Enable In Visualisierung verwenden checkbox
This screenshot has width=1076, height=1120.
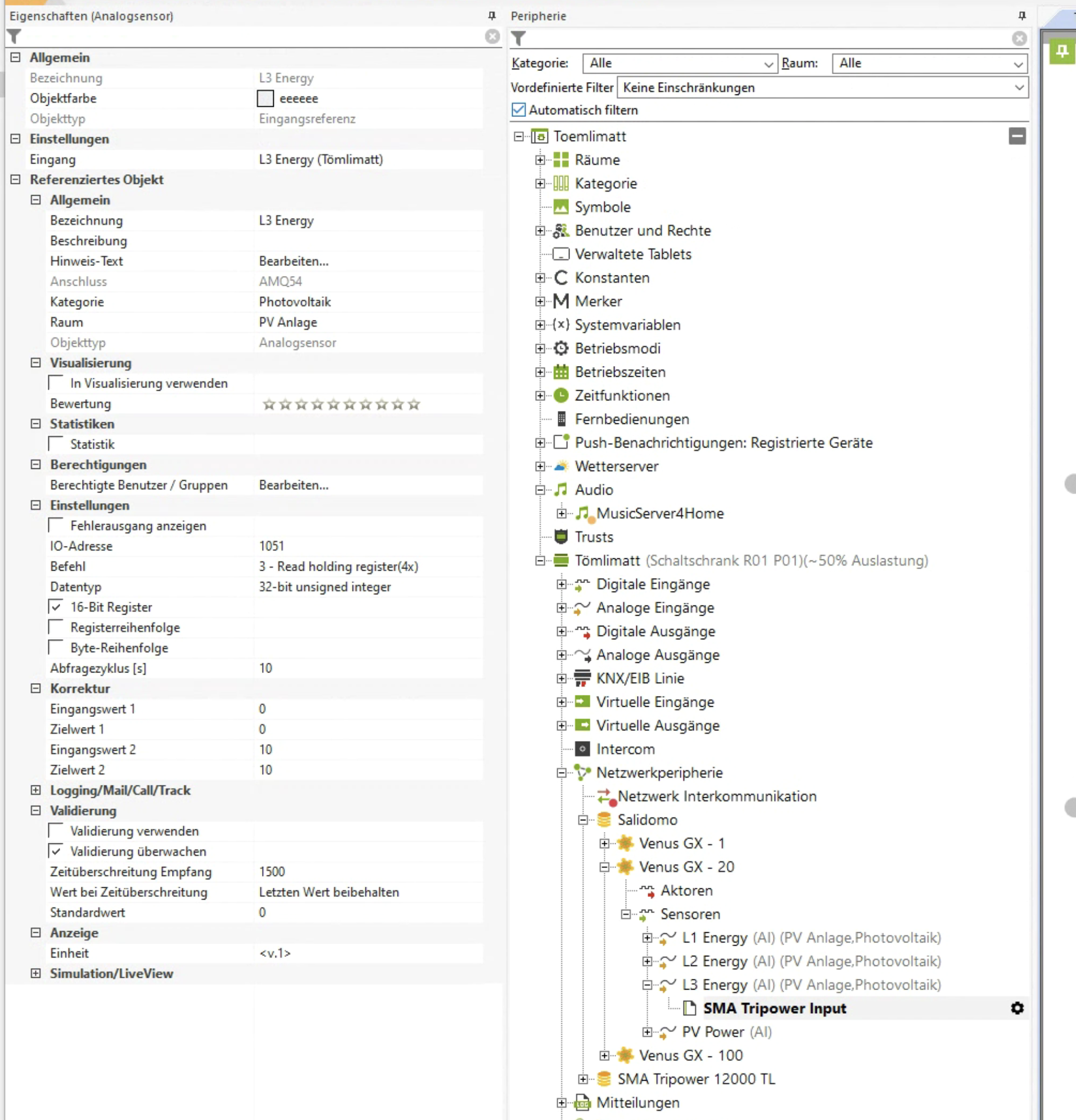click(56, 383)
